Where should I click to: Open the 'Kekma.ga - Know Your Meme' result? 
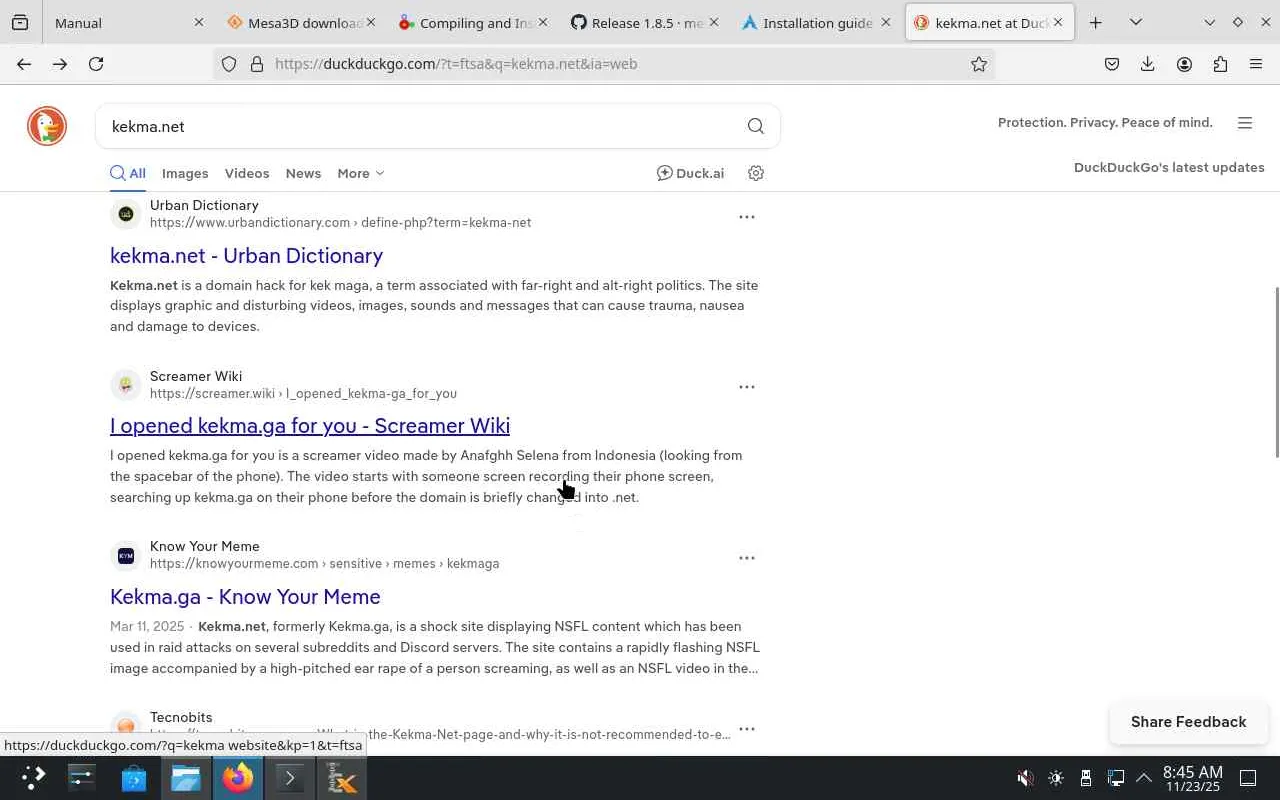(x=245, y=597)
